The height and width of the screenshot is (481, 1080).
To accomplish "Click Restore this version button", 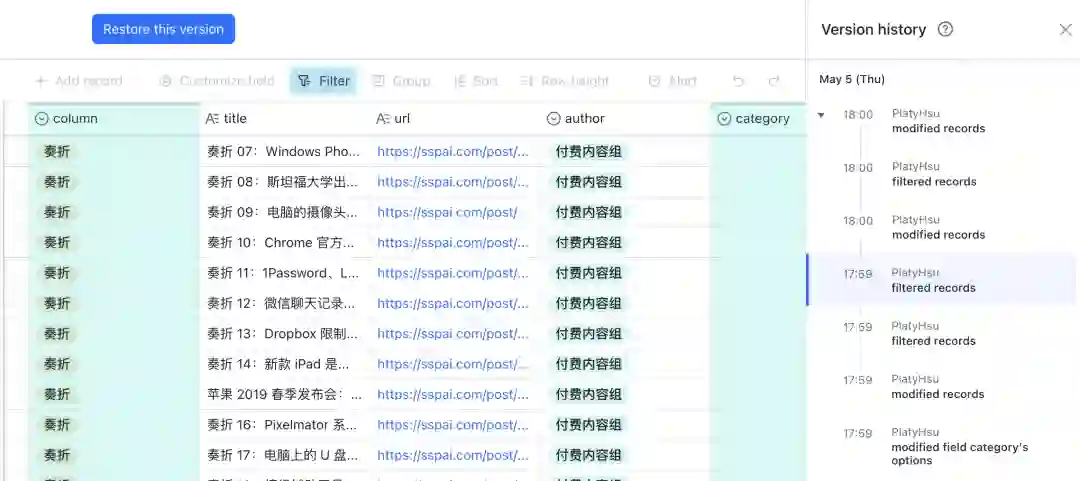I will [163, 29].
